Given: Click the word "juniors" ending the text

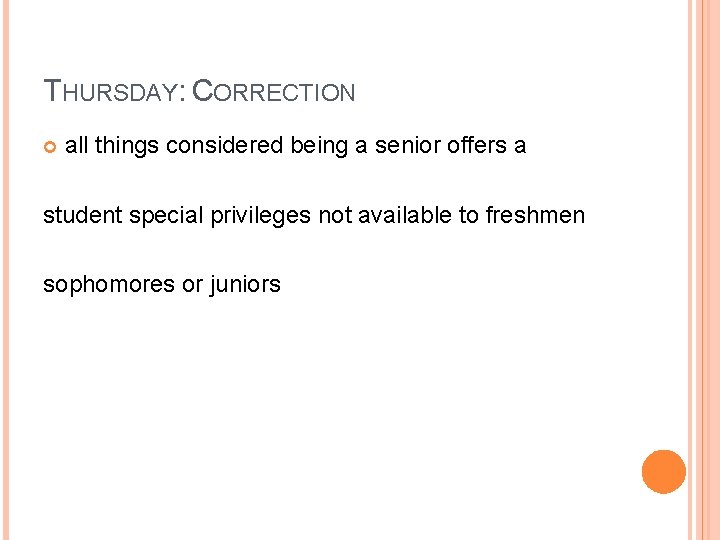Looking at the screenshot, I should (245, 284).
